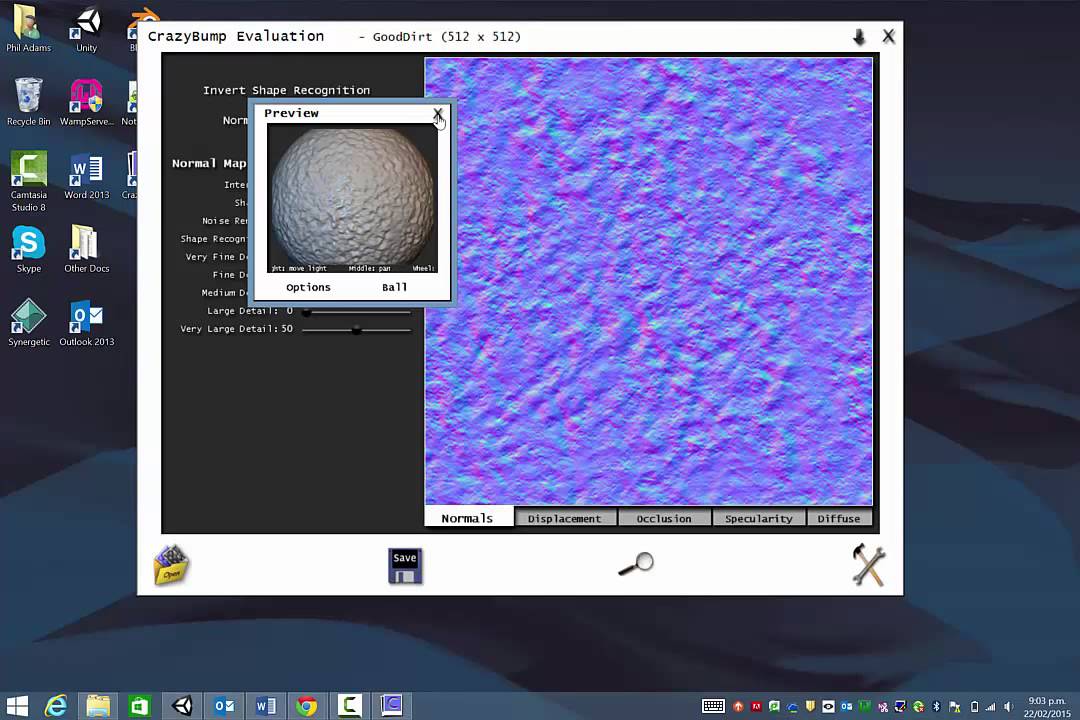Select the Outlook 2013 desktop shortcut
The image size is (1080, 720).
(x=86, y=322)
